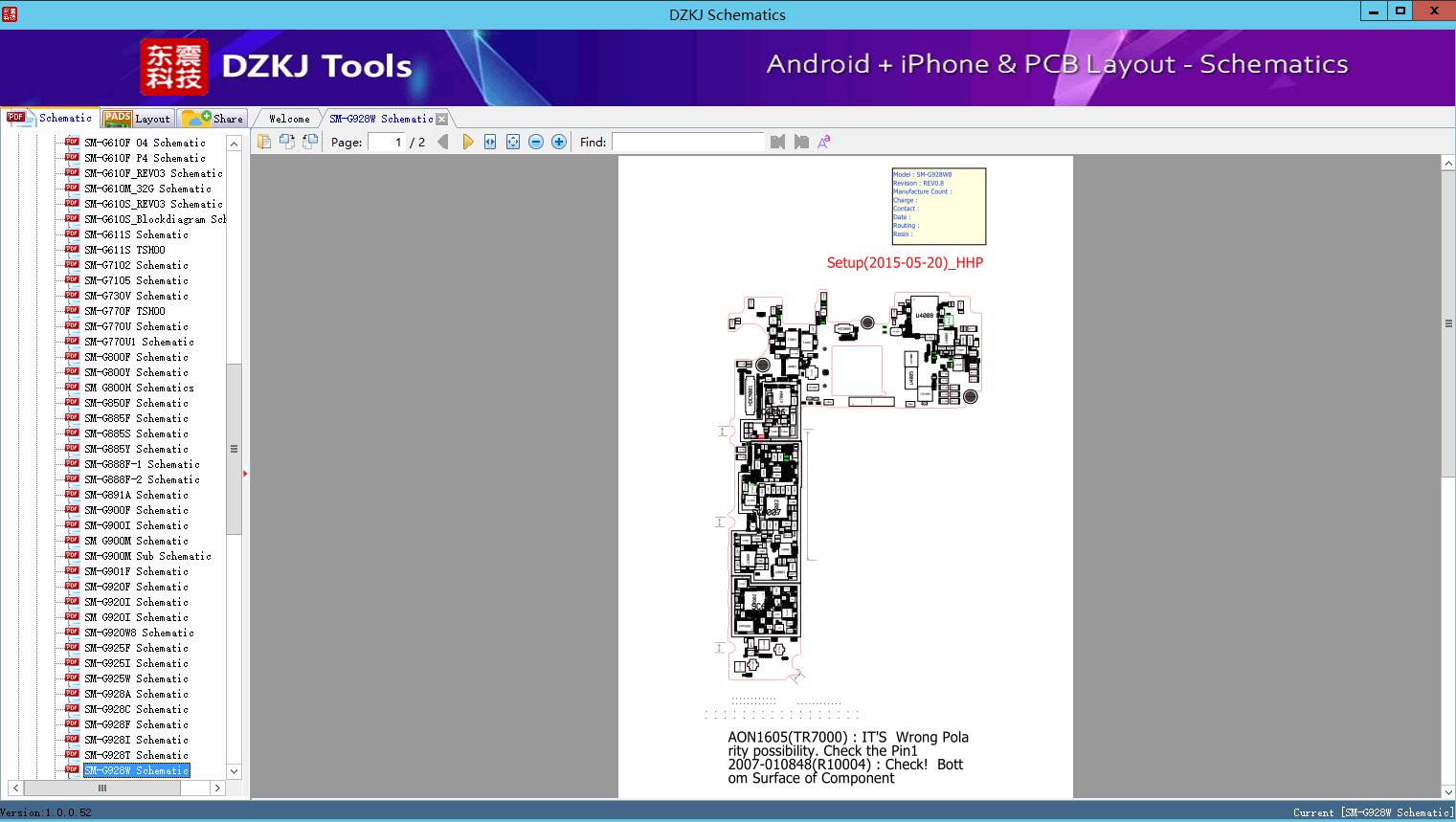Image resolution: width=1456 pixels, height=822 pixels.
Task: Click the page number input field
Action: click(x=387, y=142)
